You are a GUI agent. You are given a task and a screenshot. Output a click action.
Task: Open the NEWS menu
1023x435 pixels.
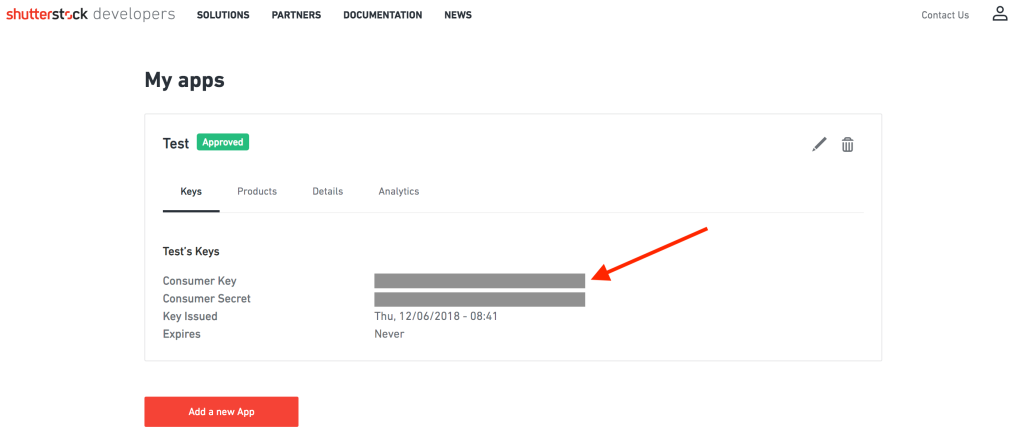click(x=458, y=15)
